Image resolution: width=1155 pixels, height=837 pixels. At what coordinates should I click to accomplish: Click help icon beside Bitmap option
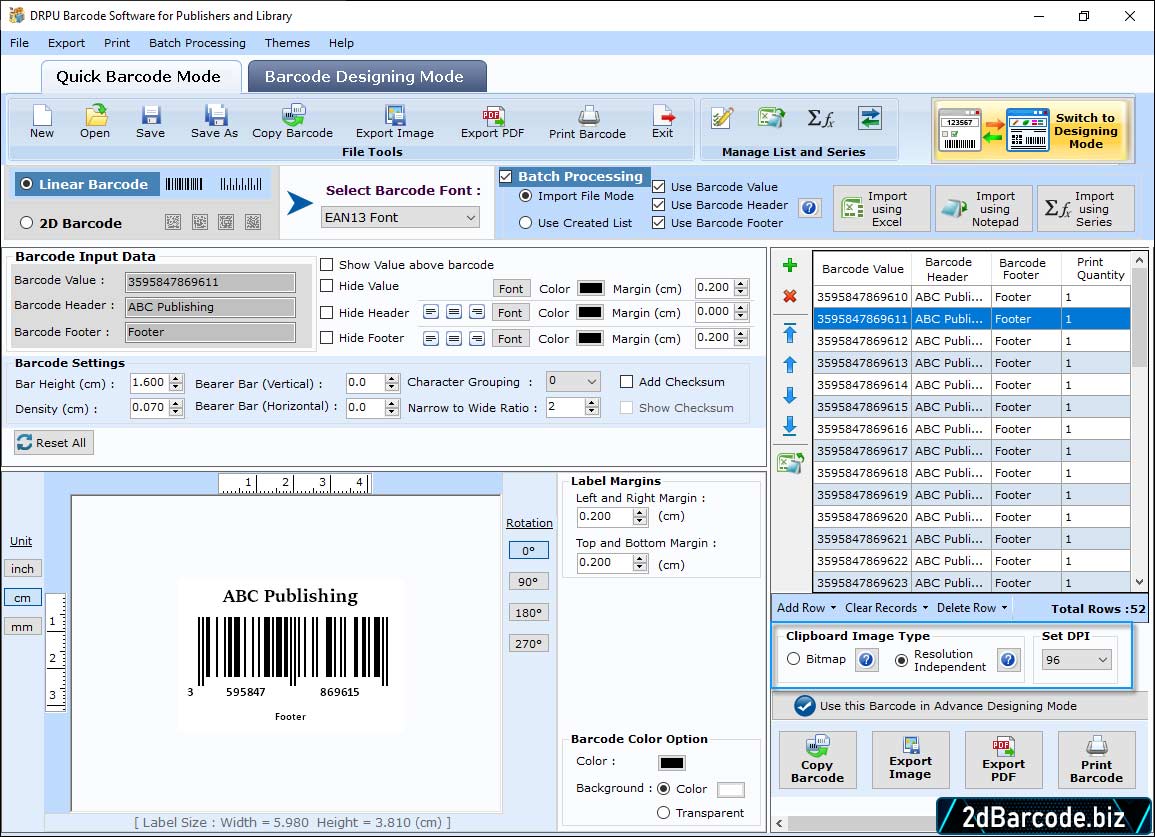(x=866, y=659)
